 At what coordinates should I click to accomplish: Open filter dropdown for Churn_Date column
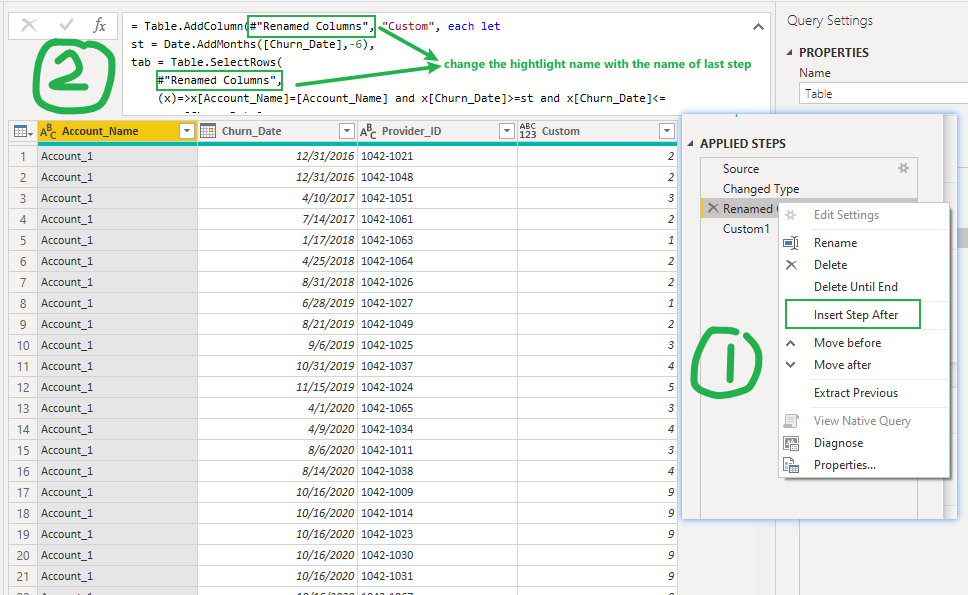coord(347,131)
